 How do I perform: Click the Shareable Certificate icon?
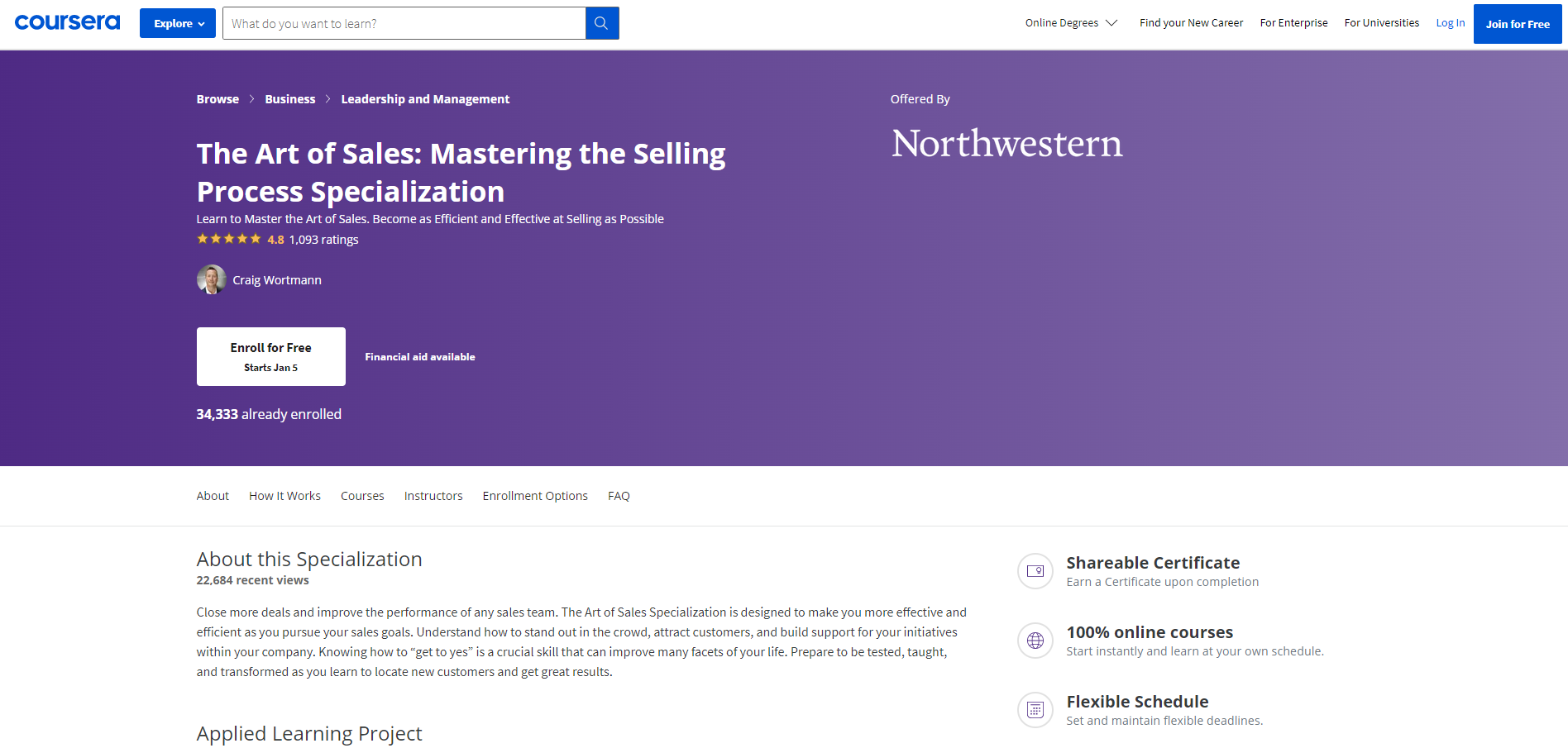click(x=1035, y=571)
